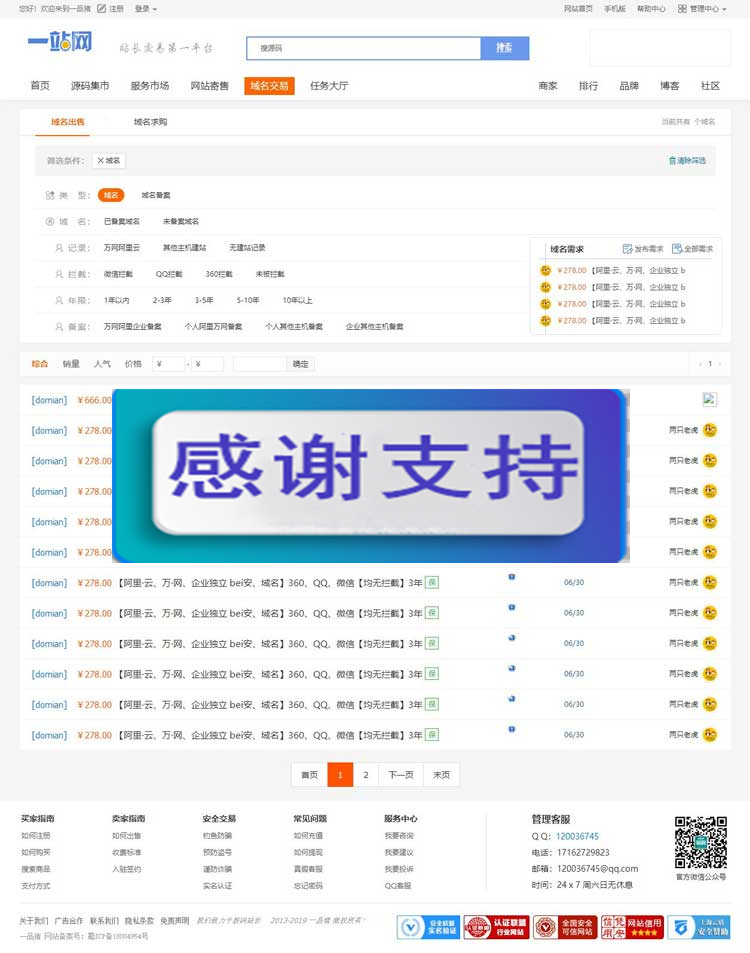The image size is (750, 953).
Task: Sort listings by 价格
Action: 133,364
